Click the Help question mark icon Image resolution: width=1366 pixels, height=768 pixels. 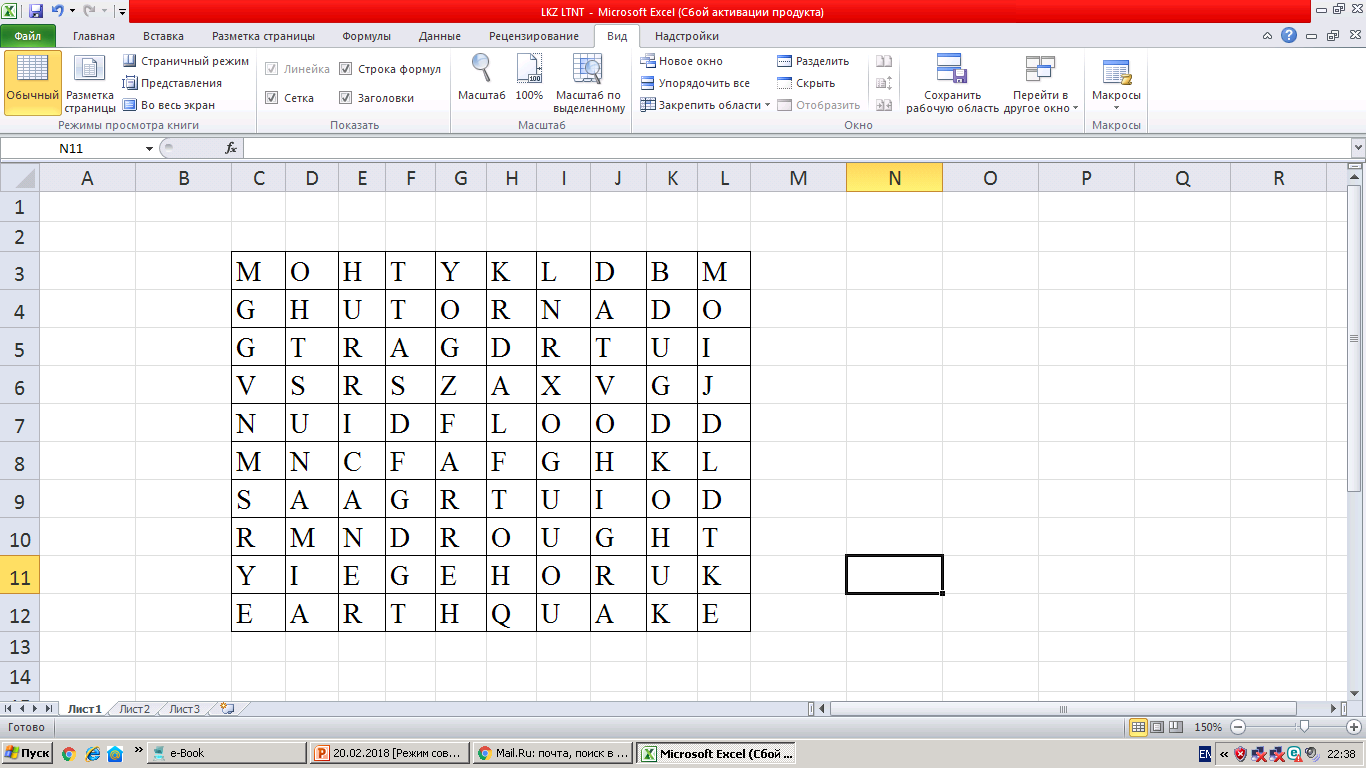point(1289,35)
